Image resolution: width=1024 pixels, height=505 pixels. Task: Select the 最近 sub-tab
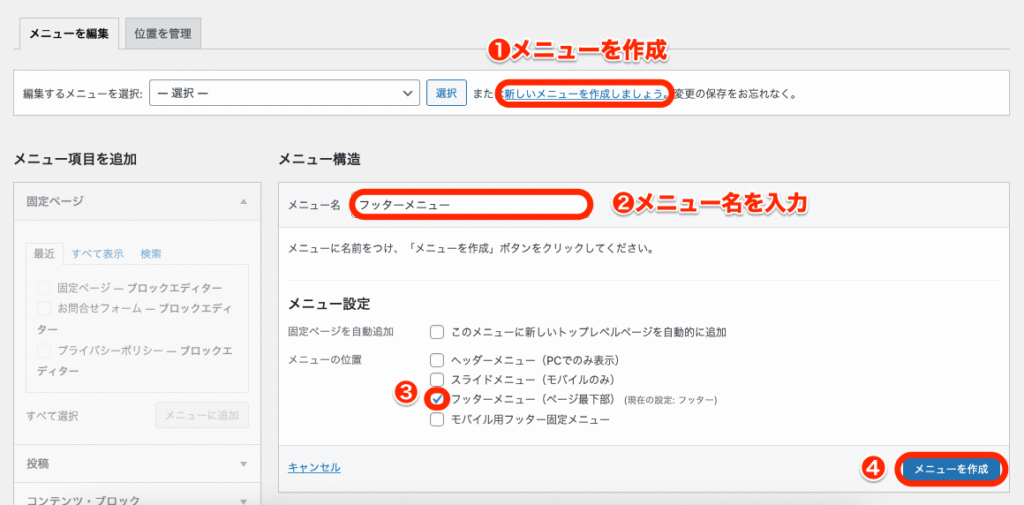point(44,254)
